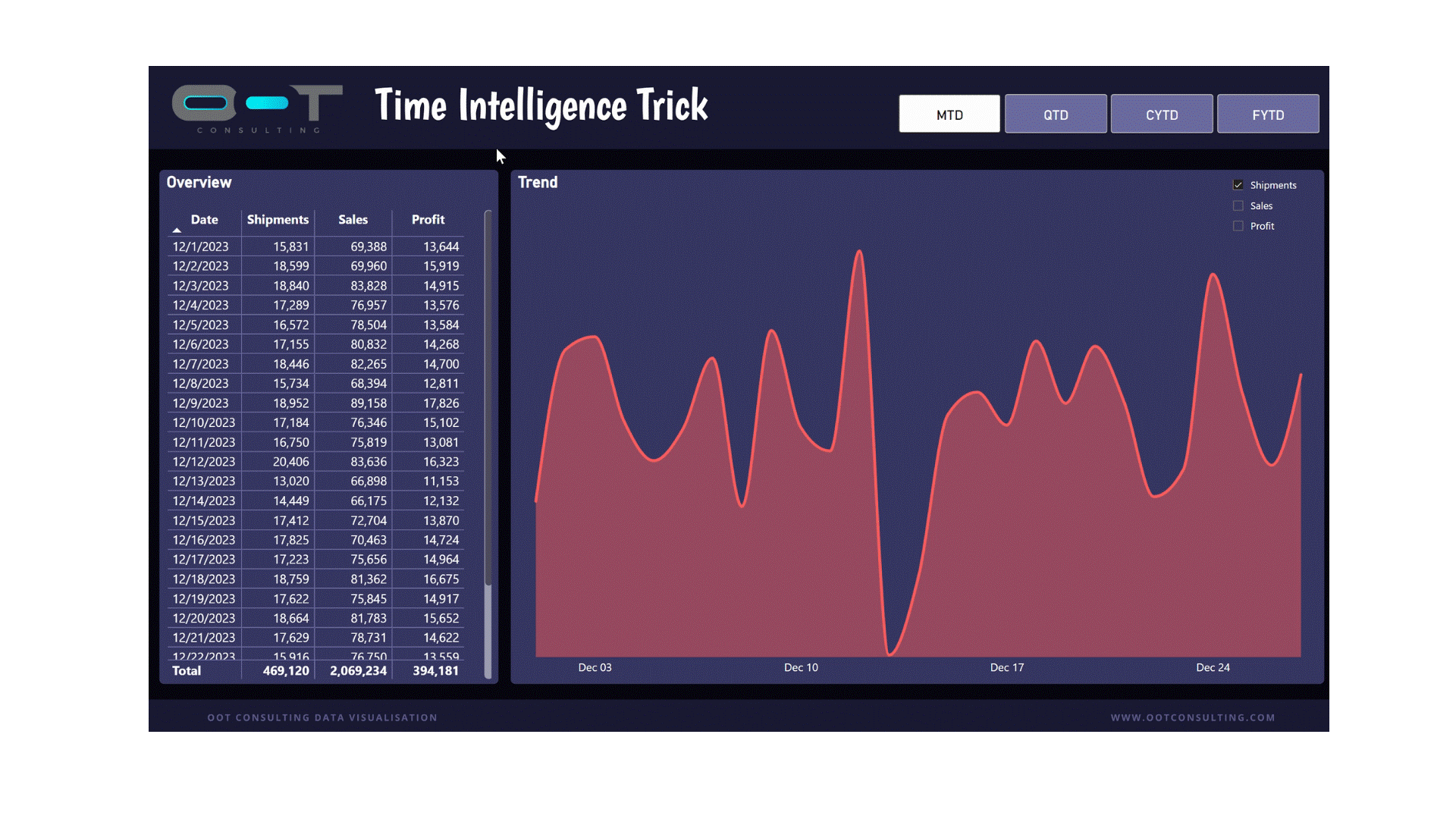
Task: Sort the table by the Date column header
Action: point(204,219)
